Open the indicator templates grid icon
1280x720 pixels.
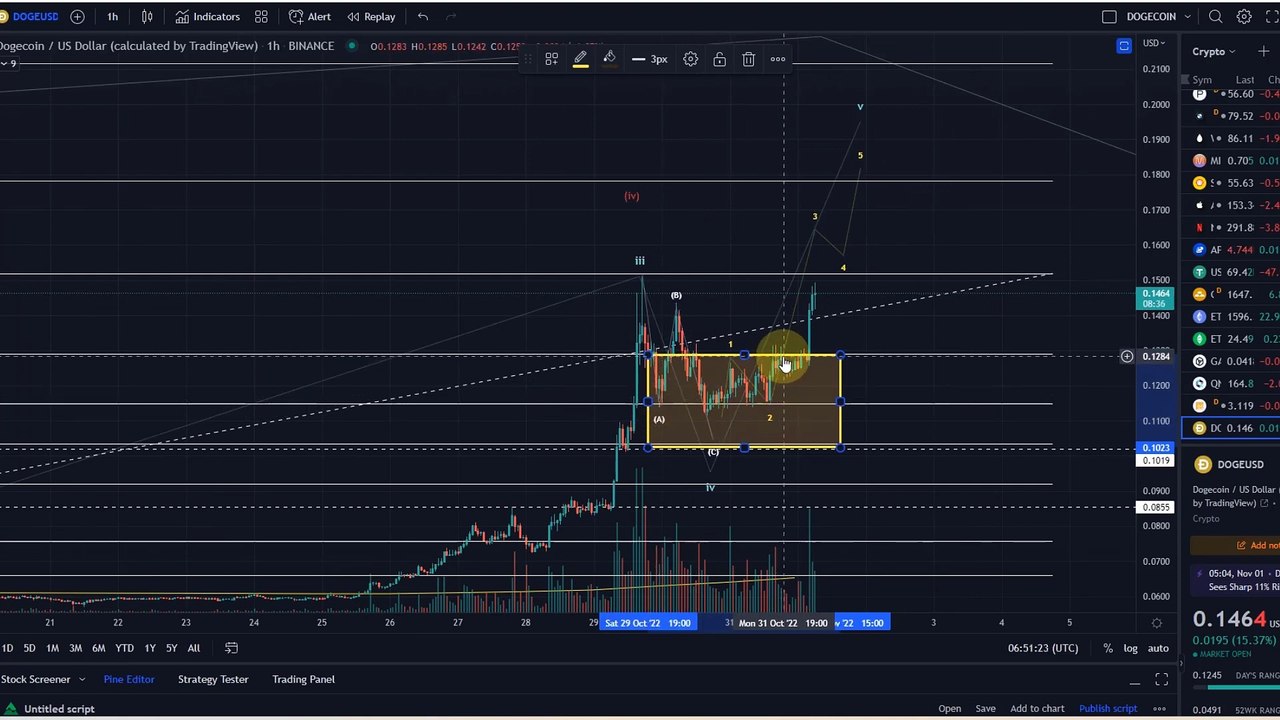pos(261,16)
